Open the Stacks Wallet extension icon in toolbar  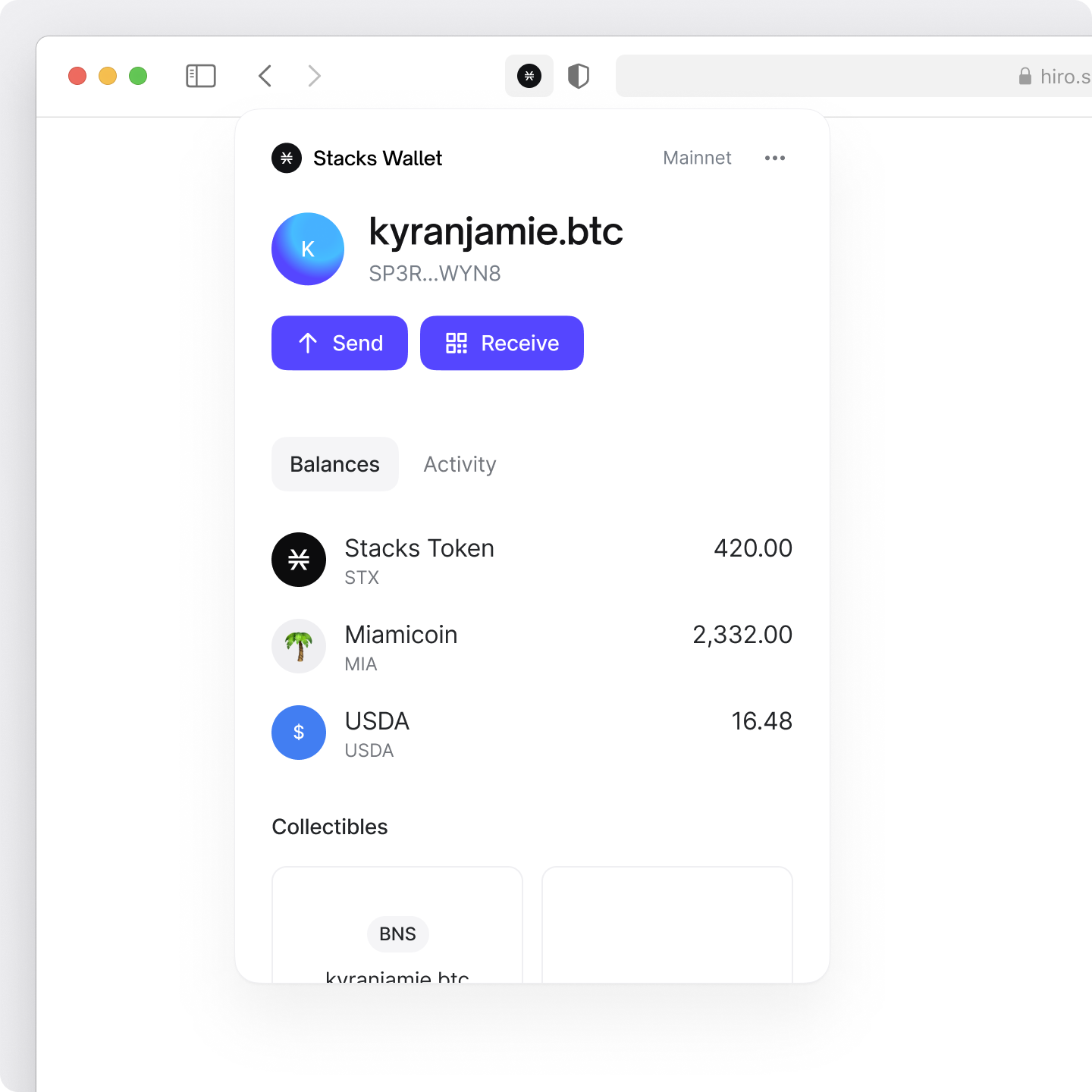(529, 76)
